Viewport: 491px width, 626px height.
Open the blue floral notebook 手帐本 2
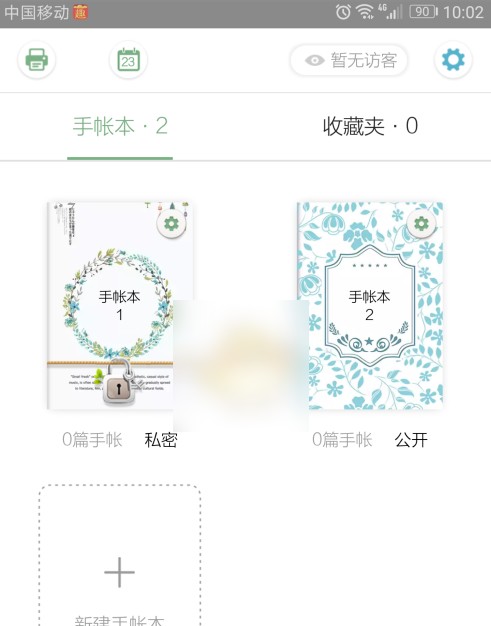(x=370, y=306)
